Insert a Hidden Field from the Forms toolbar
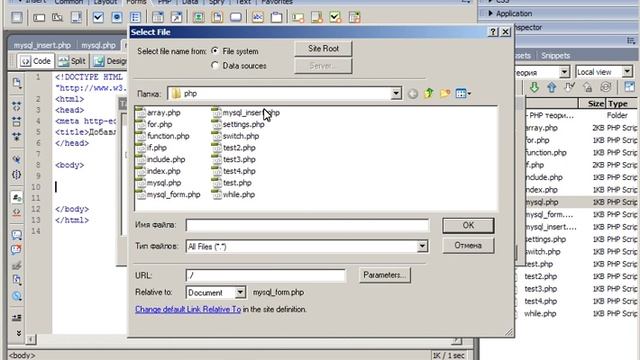The width and height of the screenshot is (640, 360). (57, 18)
